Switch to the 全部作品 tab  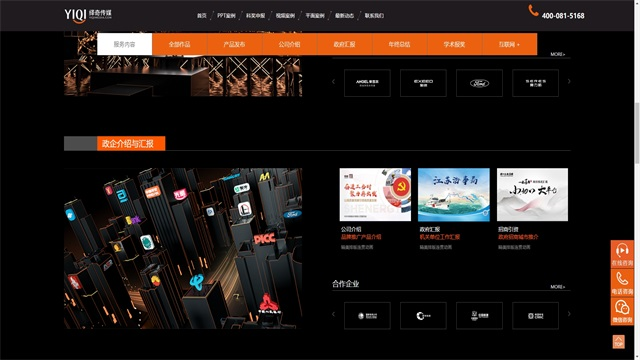180,44
